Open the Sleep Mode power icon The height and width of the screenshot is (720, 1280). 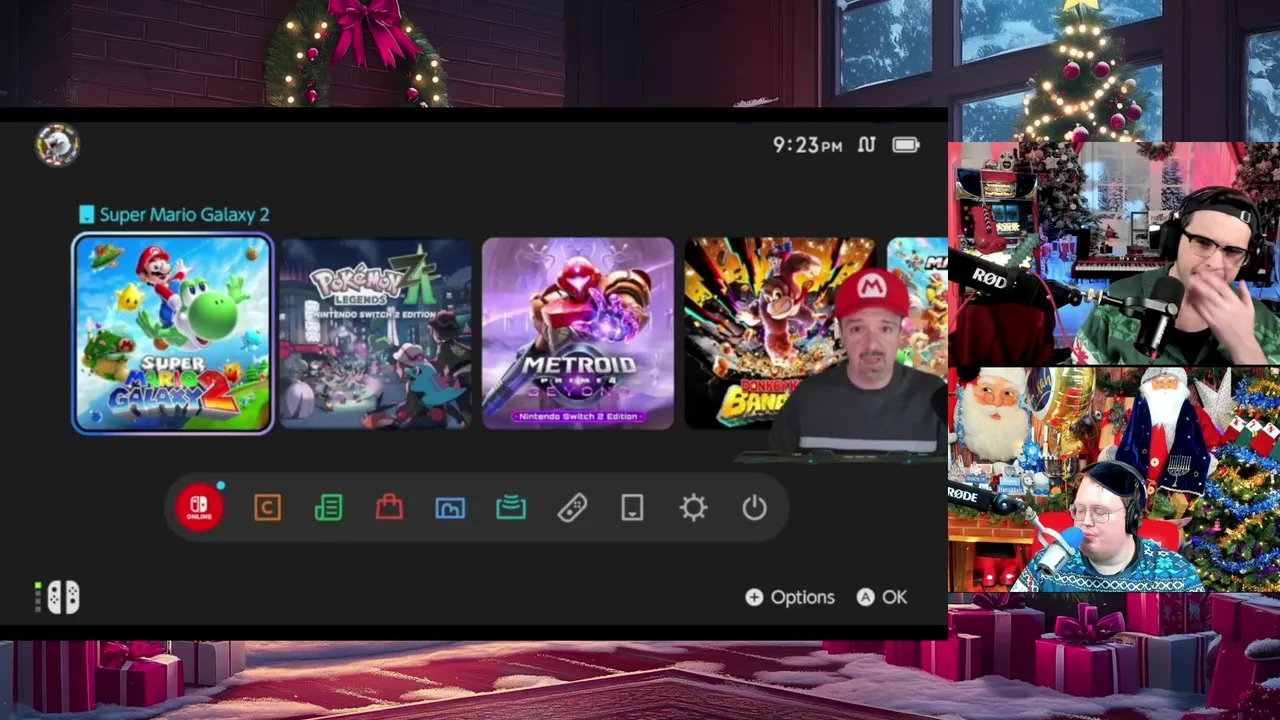(x=754, y=508)
